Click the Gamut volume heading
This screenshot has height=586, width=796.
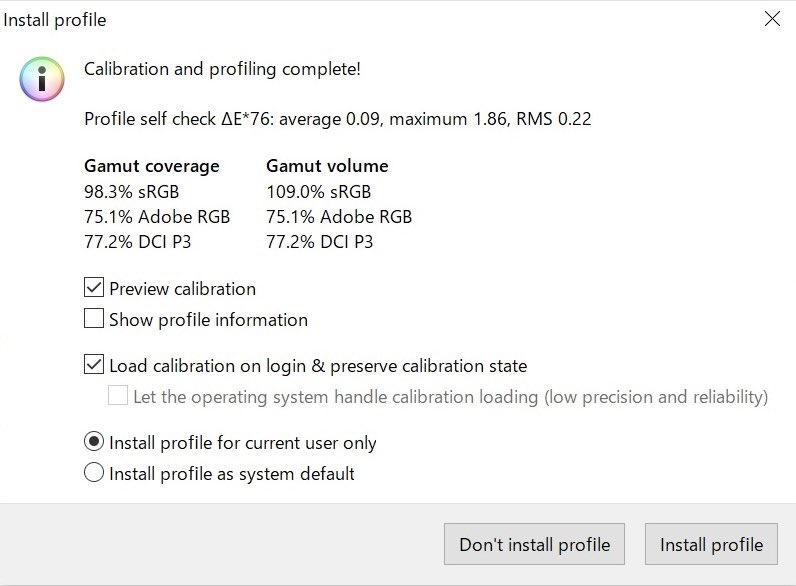[327, 166]
